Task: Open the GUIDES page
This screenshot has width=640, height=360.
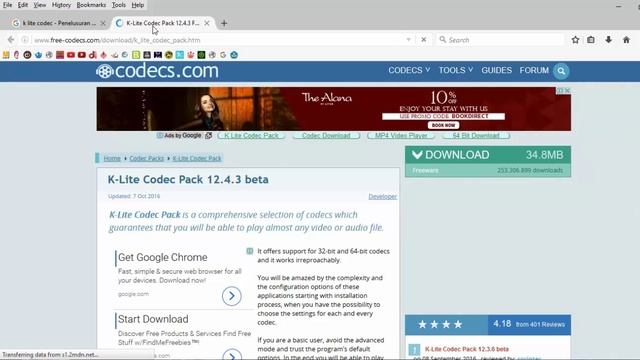Action: click(x=496, y=70)
